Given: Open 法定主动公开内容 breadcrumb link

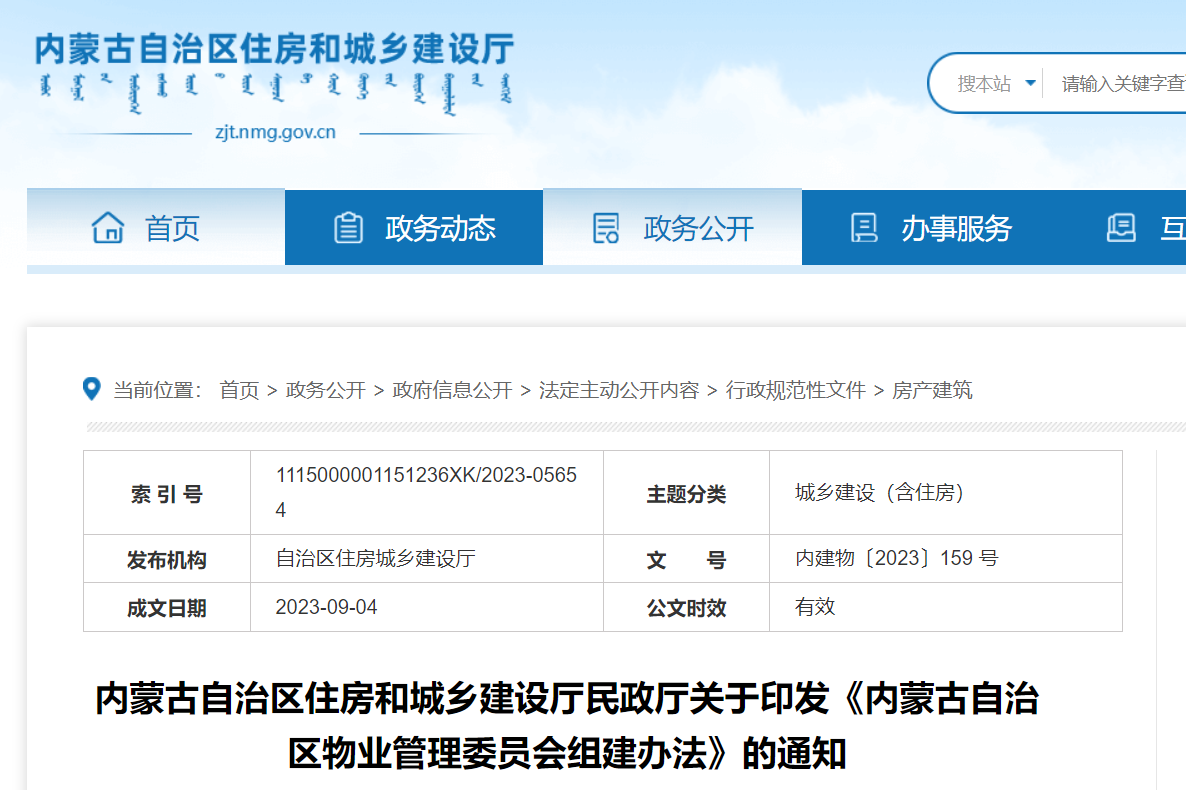Looking at the screenshot, I should (619, 390).
